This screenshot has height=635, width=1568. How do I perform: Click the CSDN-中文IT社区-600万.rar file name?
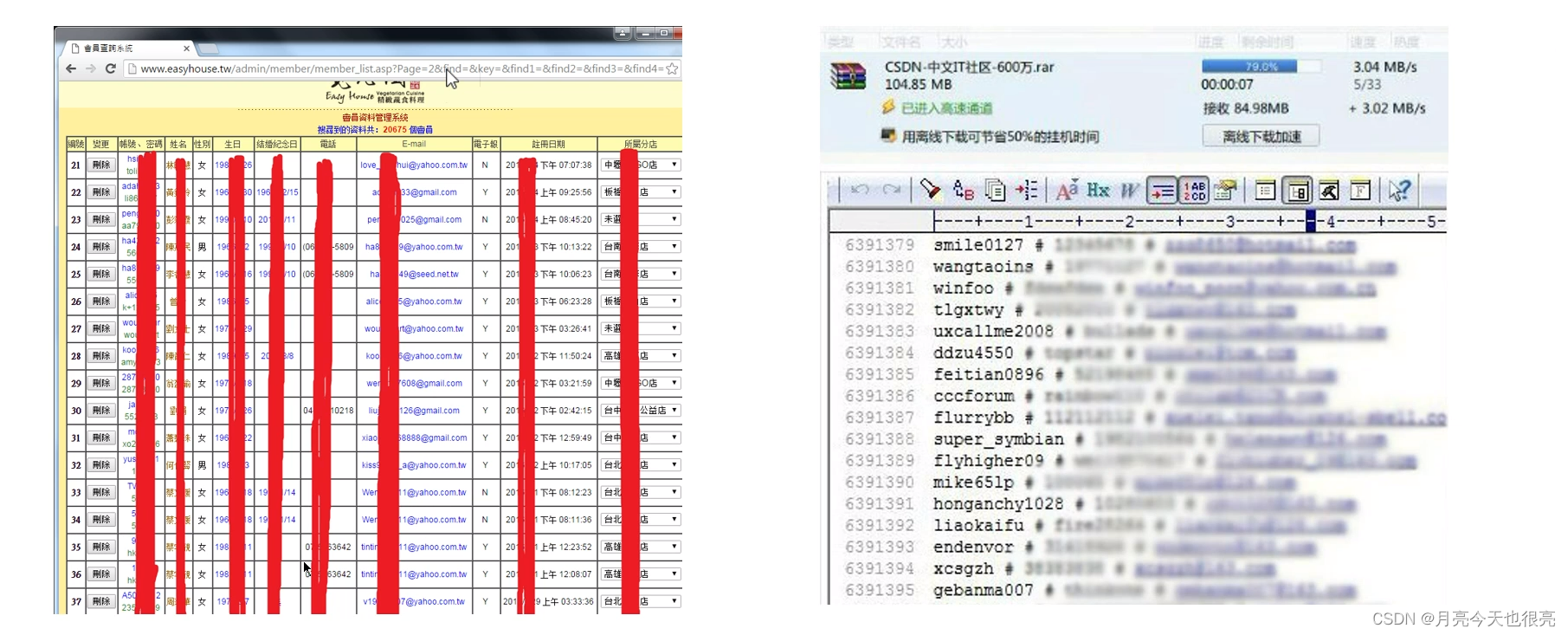(x=969, y=67)
